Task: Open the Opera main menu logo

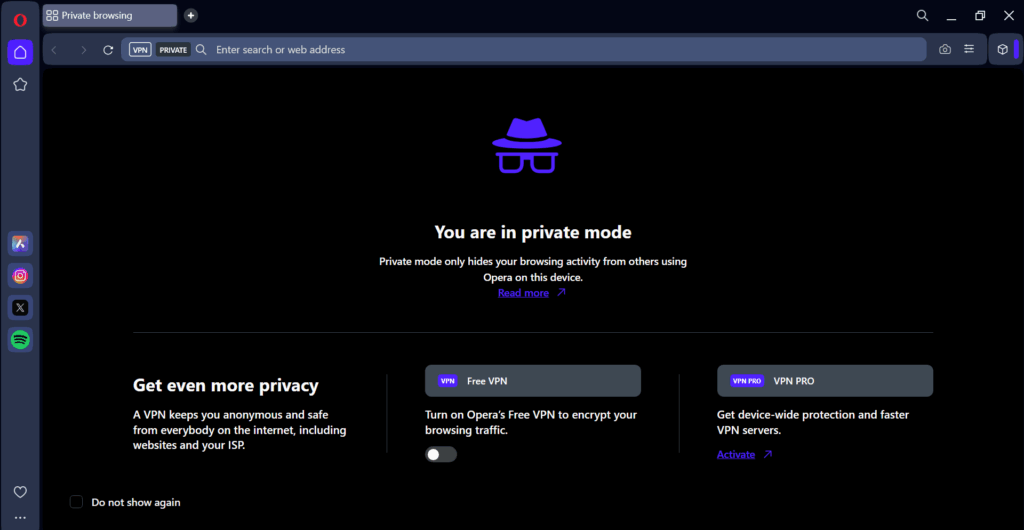Action: pos(19,19)
